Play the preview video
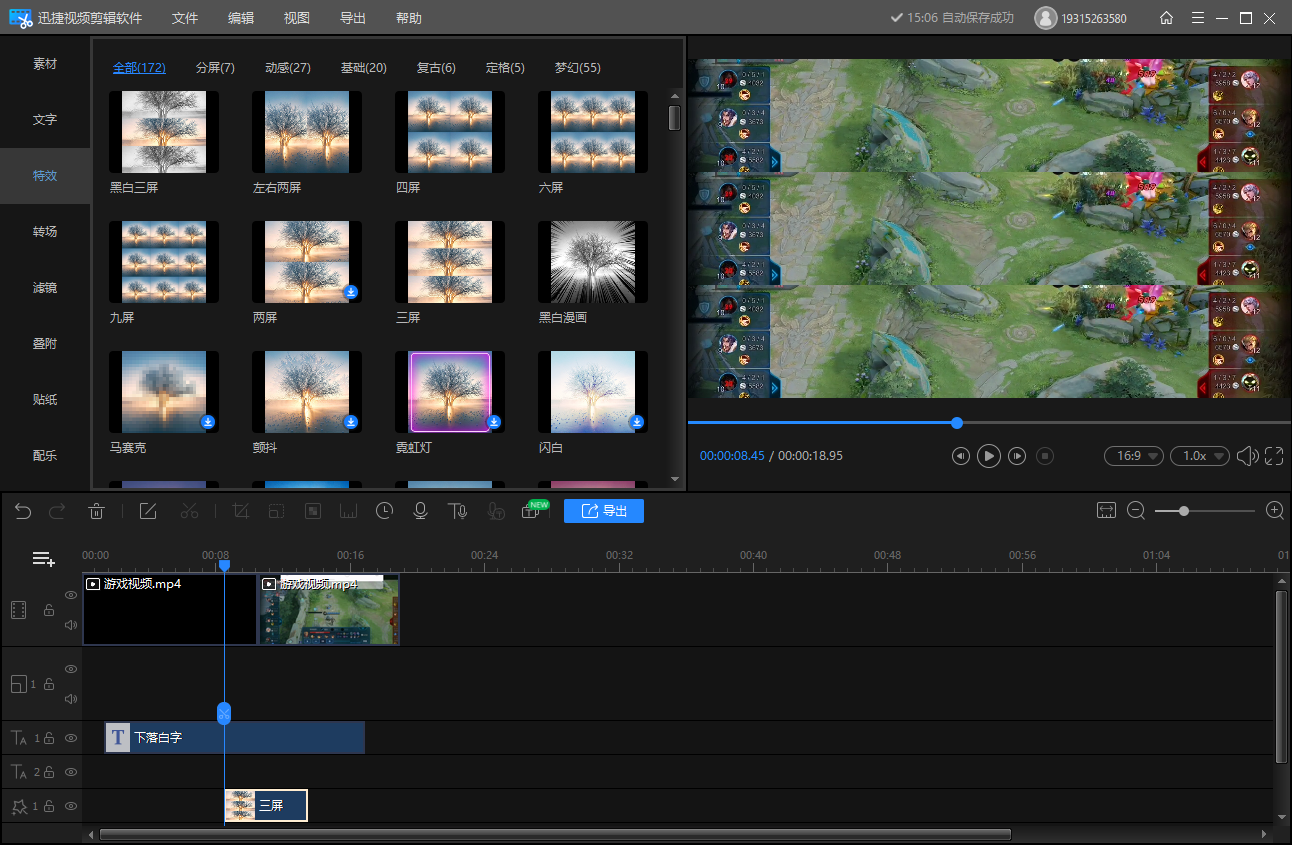1292x845 pixels. coord(988,456)
